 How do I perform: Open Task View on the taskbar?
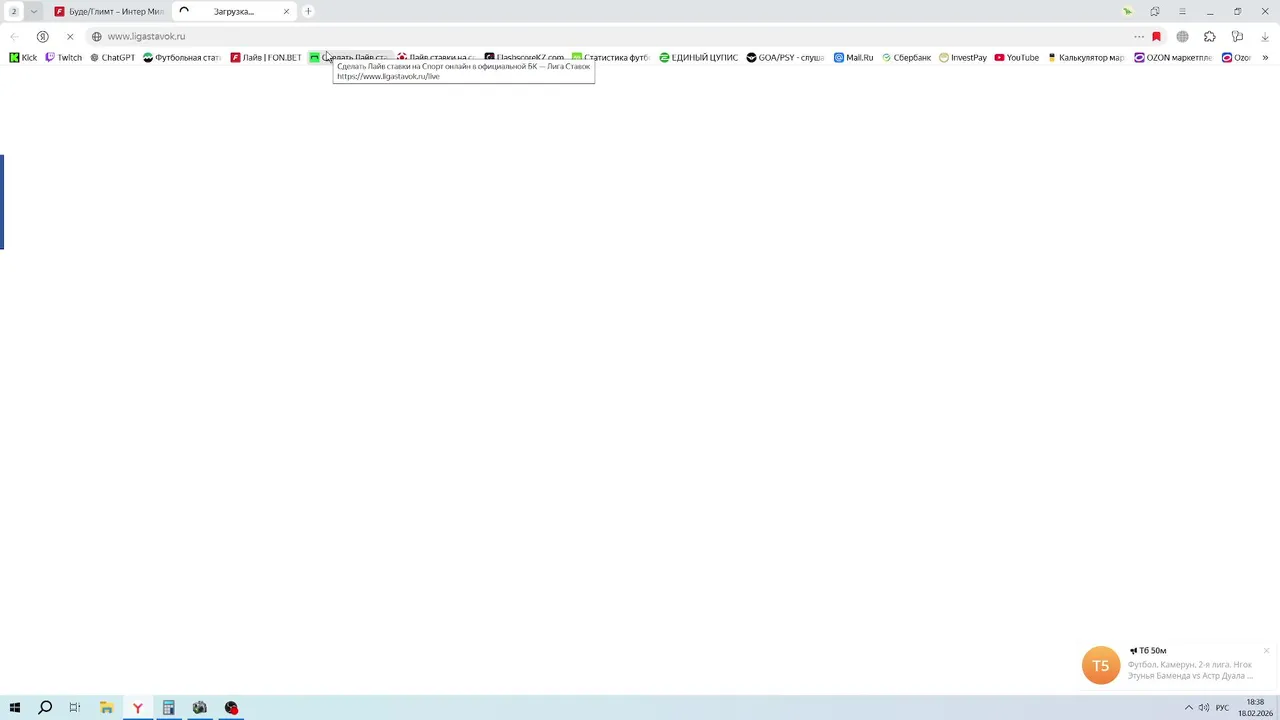click(x=75, y=708)
